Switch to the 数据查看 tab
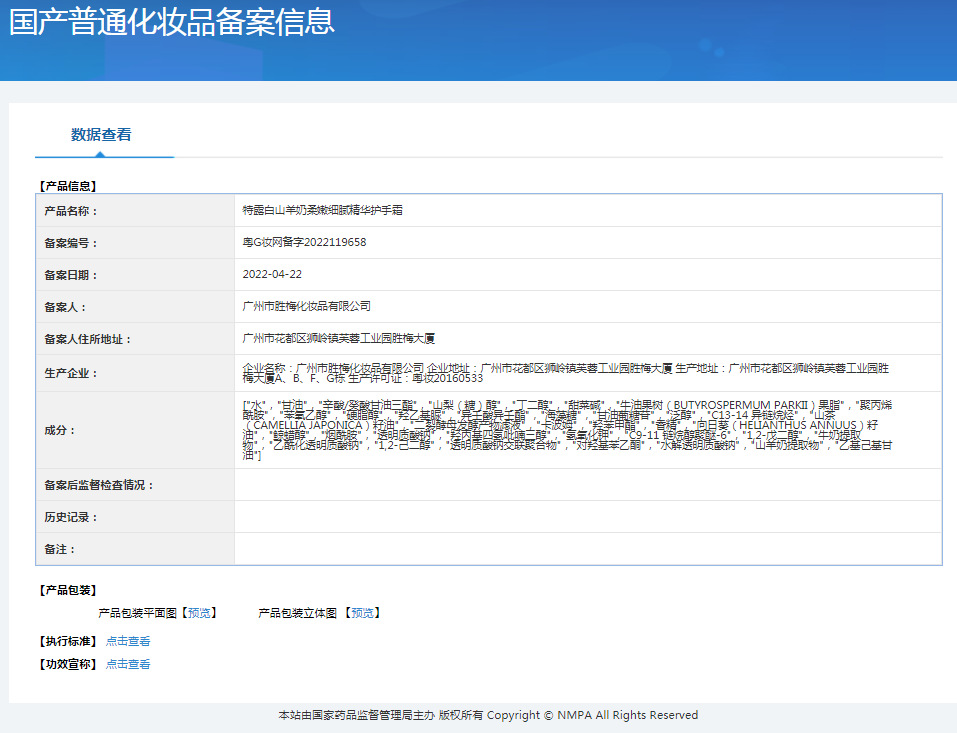957x733 pixels. (104, 133)
